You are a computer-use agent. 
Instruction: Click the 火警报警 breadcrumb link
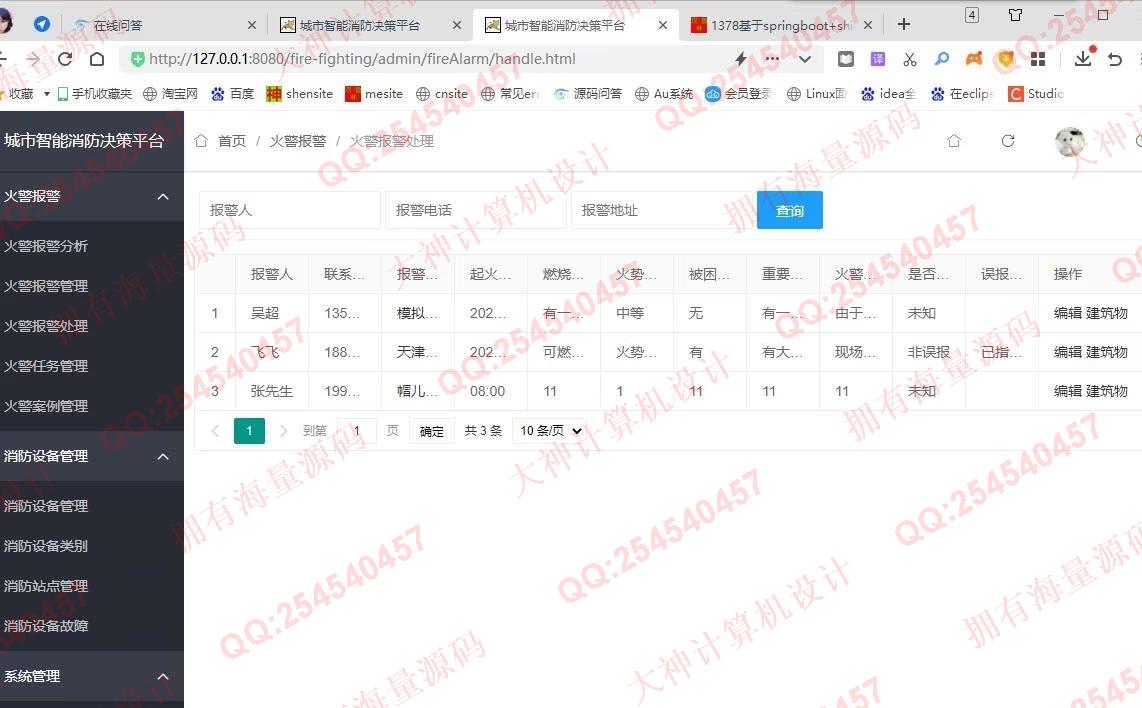tap(298, 141)
